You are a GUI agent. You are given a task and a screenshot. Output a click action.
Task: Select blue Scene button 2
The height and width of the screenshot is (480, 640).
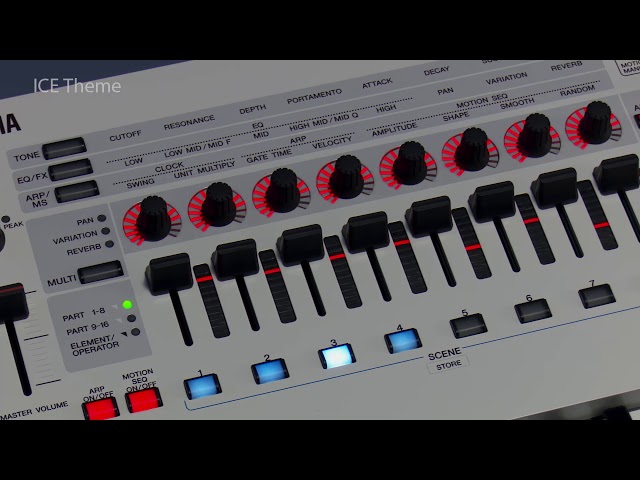pyautogui.click(x=270, y=371)
